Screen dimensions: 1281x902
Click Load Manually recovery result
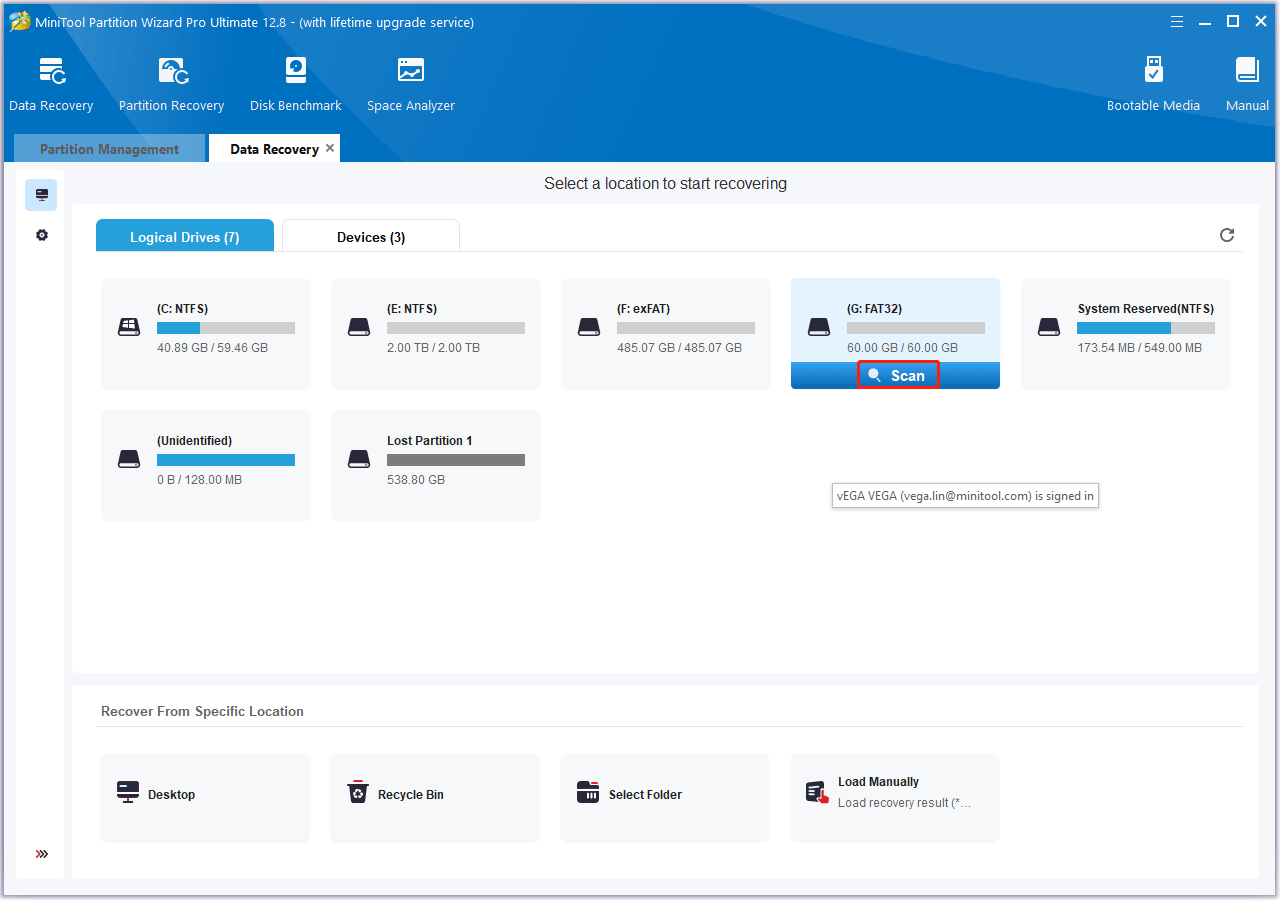(x=895, y=798)
